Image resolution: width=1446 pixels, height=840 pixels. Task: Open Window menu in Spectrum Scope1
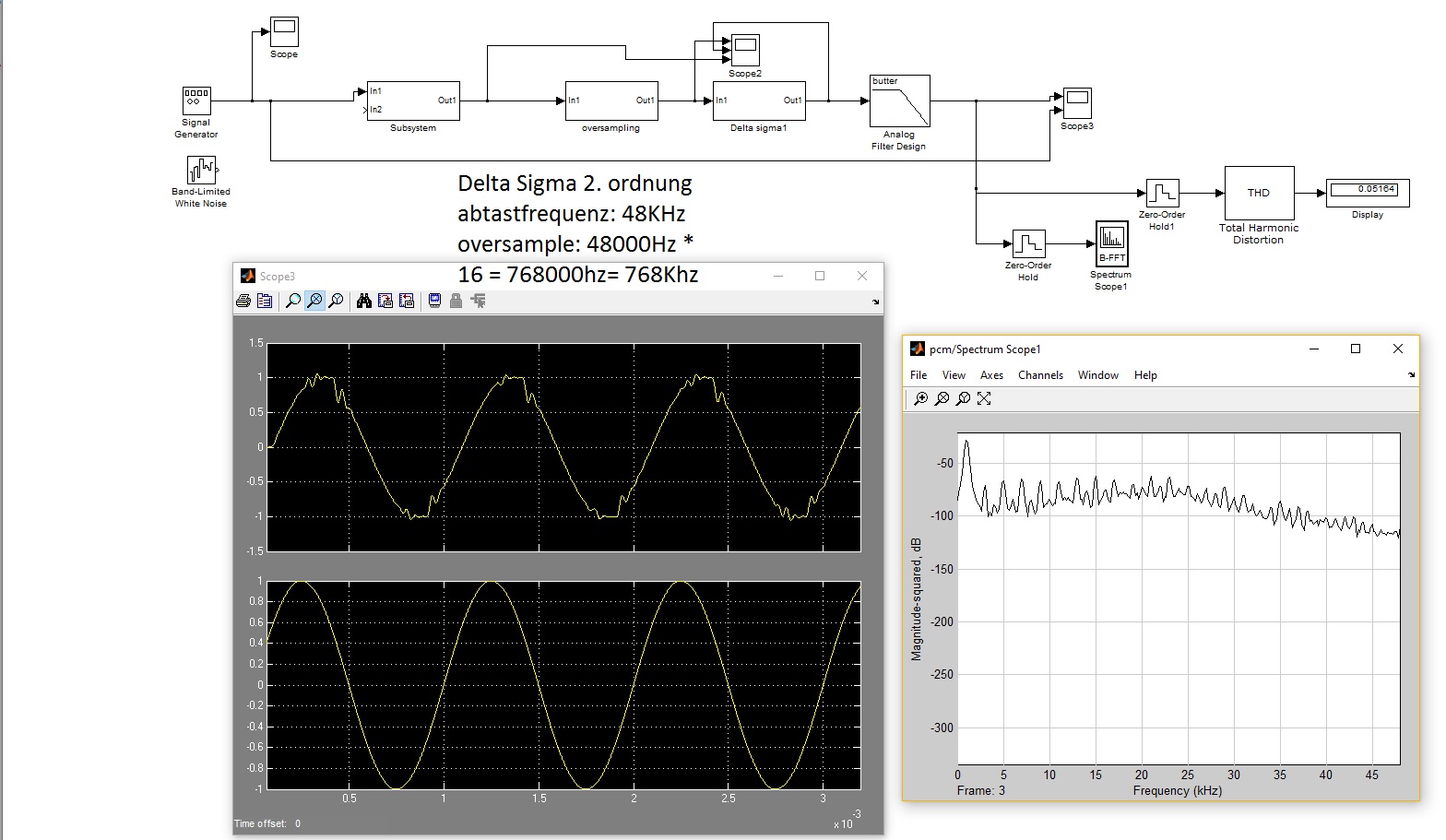tap(1098, 375)
